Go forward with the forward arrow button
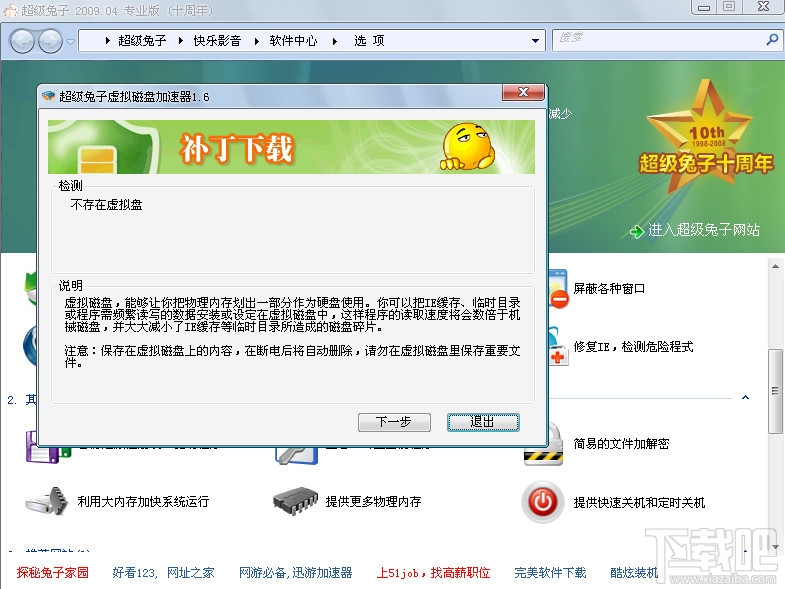 [50, 41]
